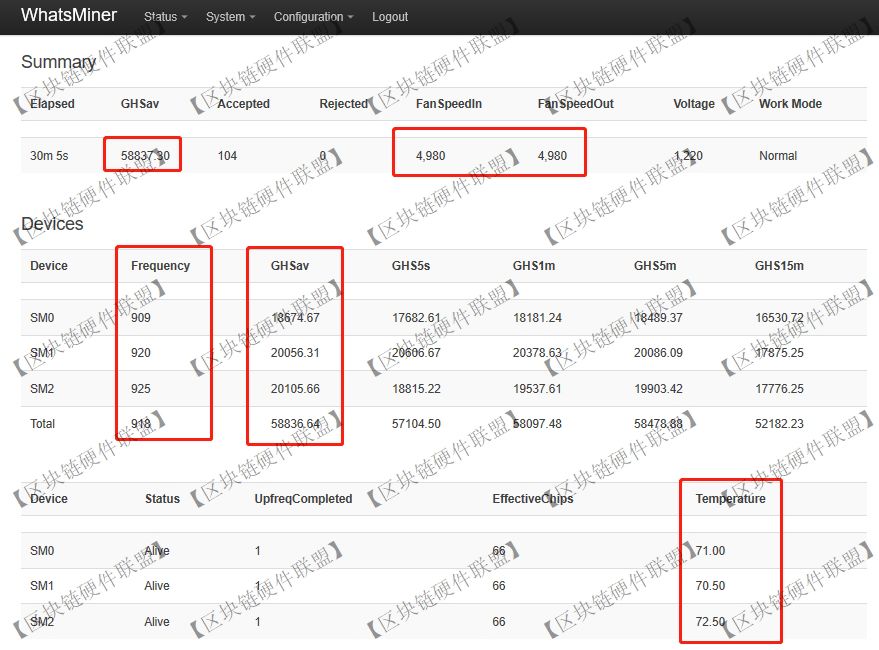
Task: Click the UpfreqCompleted column header
Action: [x=303, y=499]
